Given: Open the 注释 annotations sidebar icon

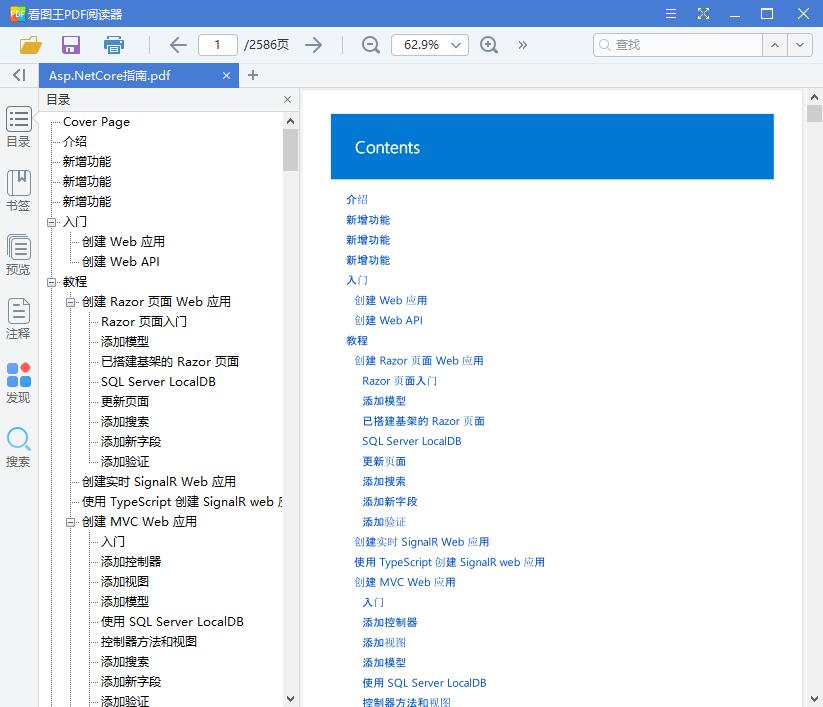Looking at the screenshot, I should (18, 319).
